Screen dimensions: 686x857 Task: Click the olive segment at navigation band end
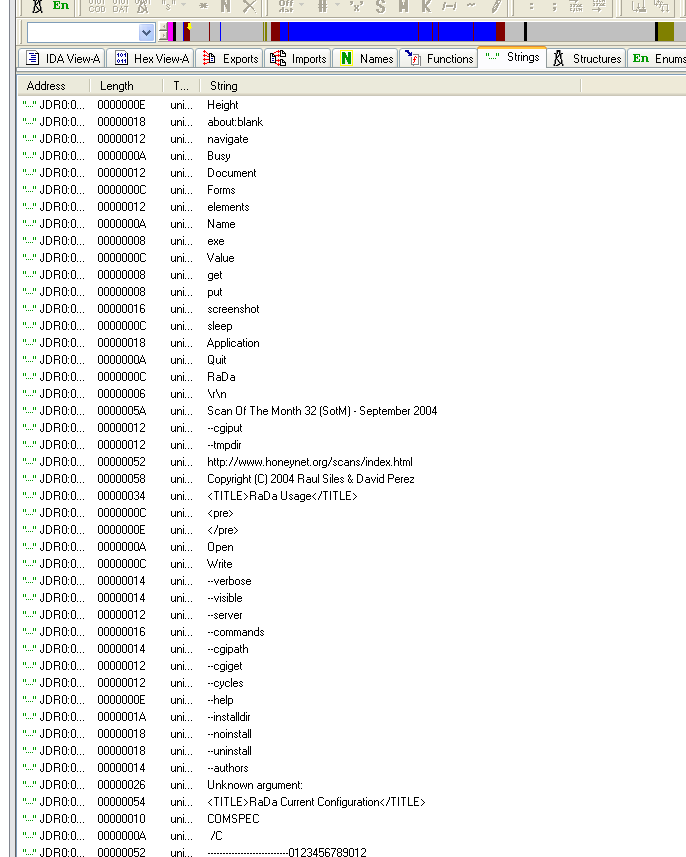pyautogui.click(x=666, y=32)
